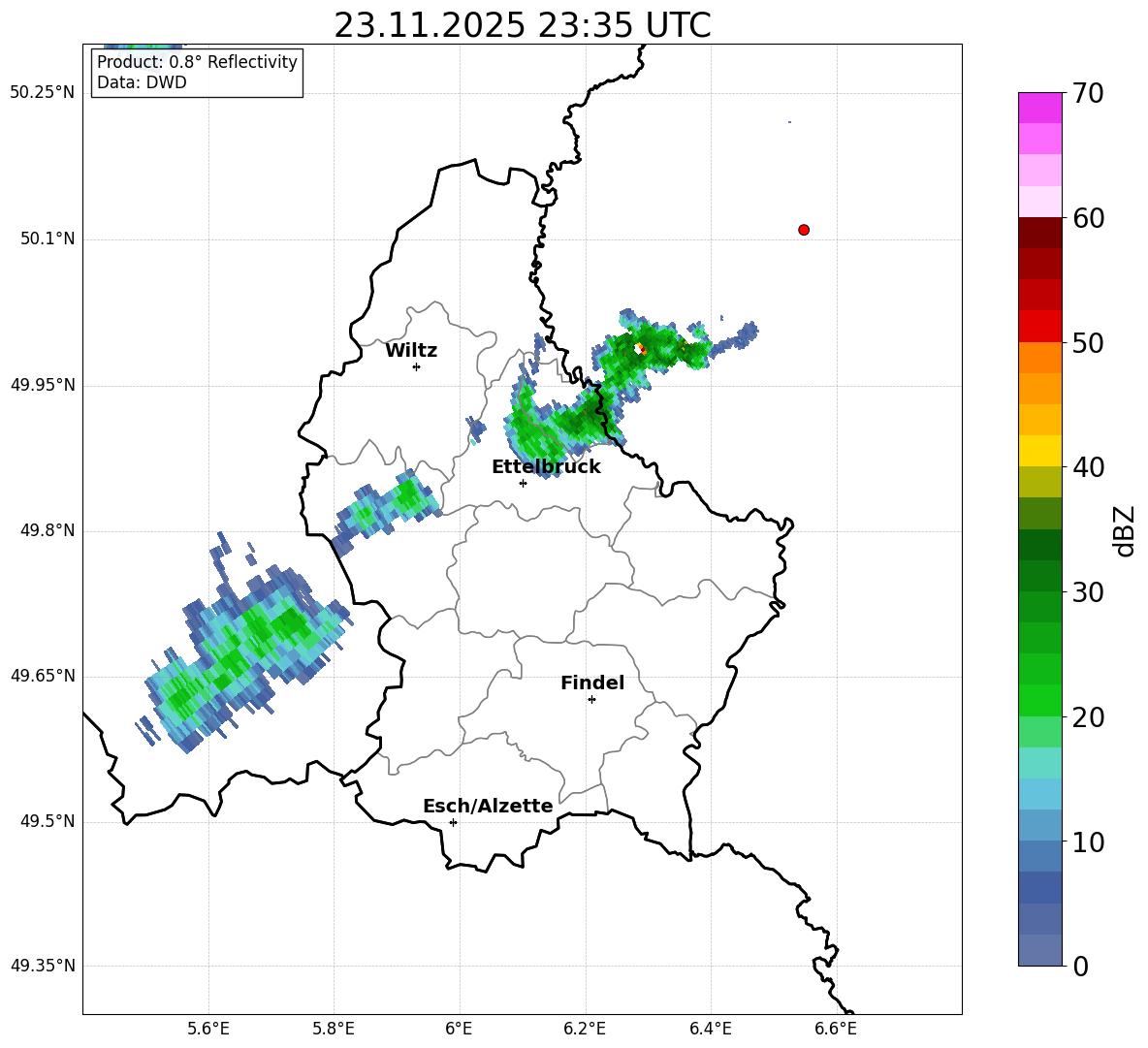Click the 49.65°N latitude label
Image resolution: width=1148 pixels, height=1048 pixels.
pyautogui.click(x=43, y=676)
